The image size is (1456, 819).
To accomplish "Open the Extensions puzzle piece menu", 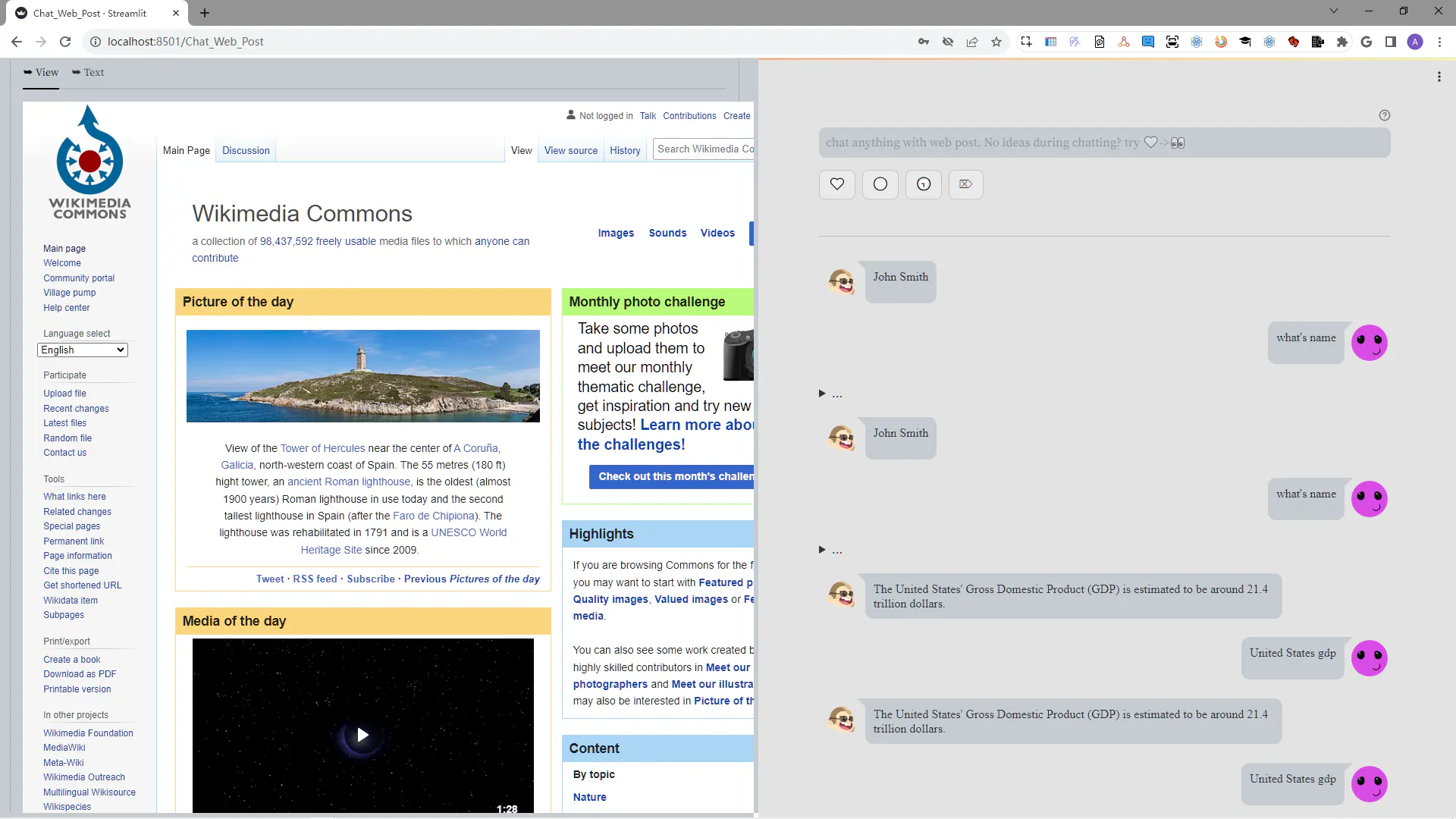I will pos(1342,42).
